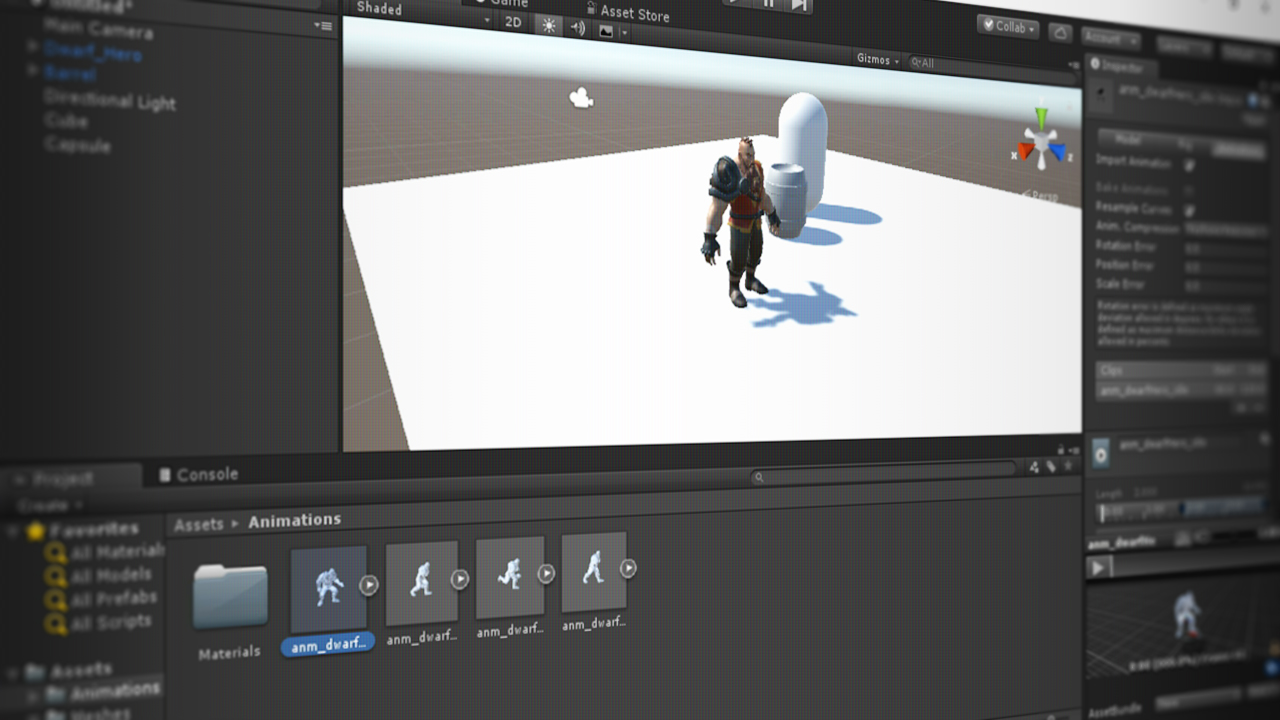Toggle the Resample Curves checkbox
This screenshot has width=1280, height=720.
1189,211
